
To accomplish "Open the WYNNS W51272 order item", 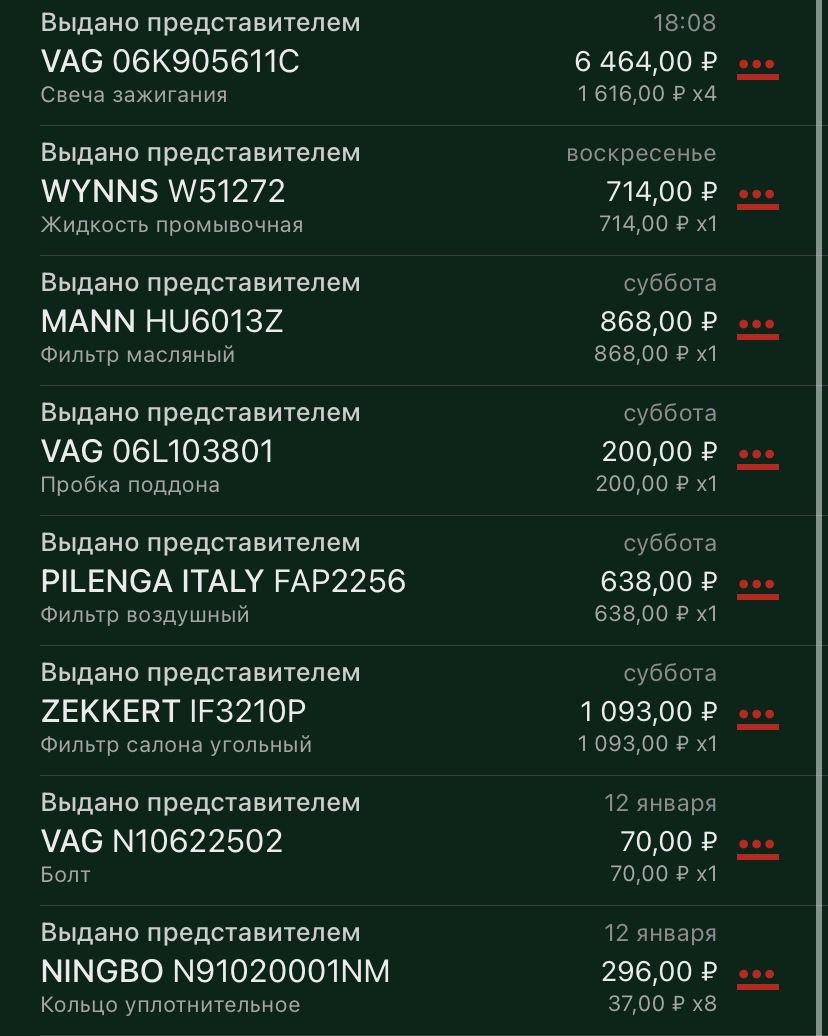I will [163, 191].
